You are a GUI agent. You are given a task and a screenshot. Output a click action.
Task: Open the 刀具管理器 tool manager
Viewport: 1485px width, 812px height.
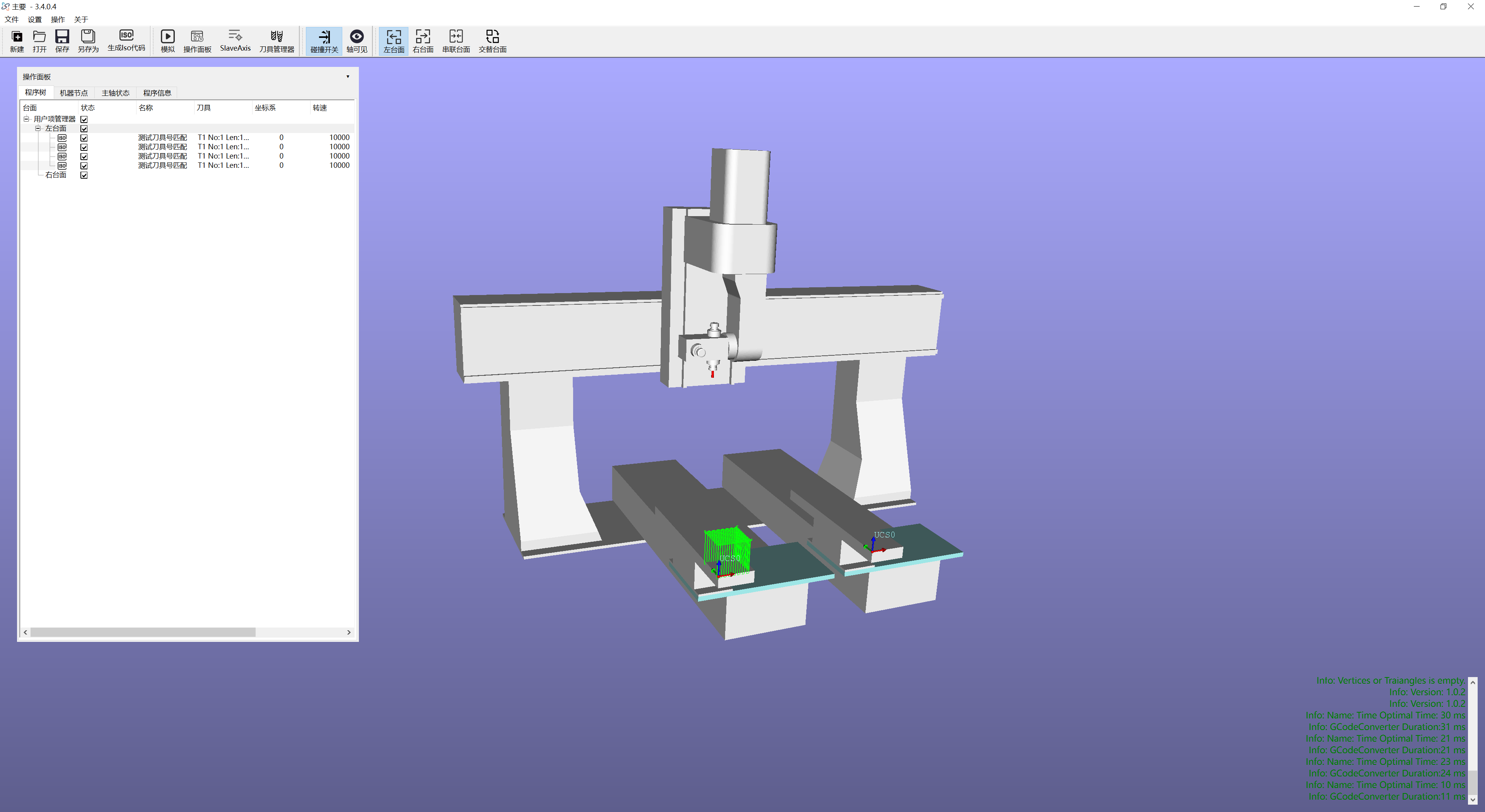pyautogui.click(x=276, y=40)
